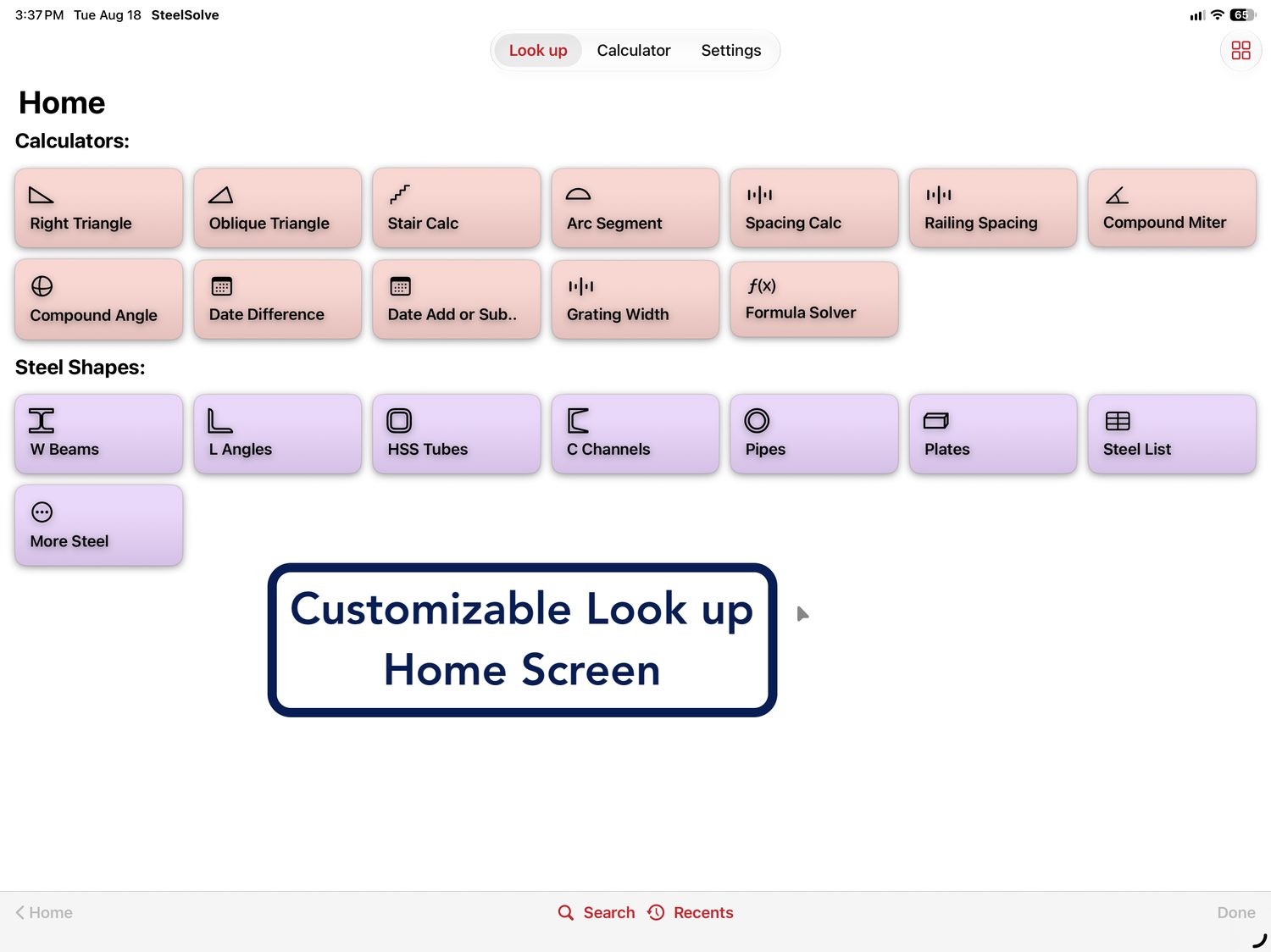The width and height of the screenshot is (1271, 952).
Task: Open the Date Add or Sub calculator
Action: 456,300
